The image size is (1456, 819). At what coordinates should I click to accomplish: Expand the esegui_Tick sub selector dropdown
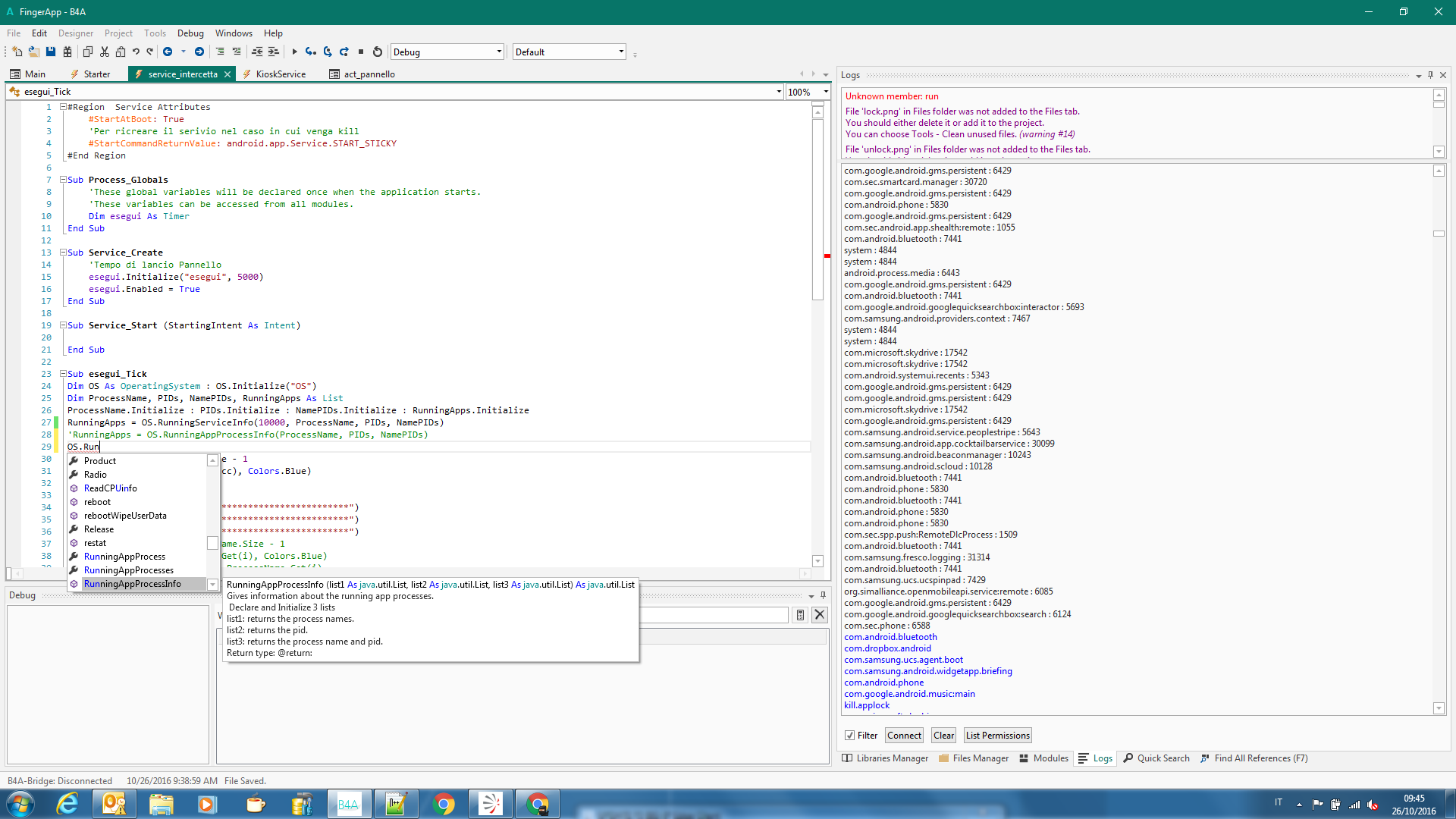(779, 92)
